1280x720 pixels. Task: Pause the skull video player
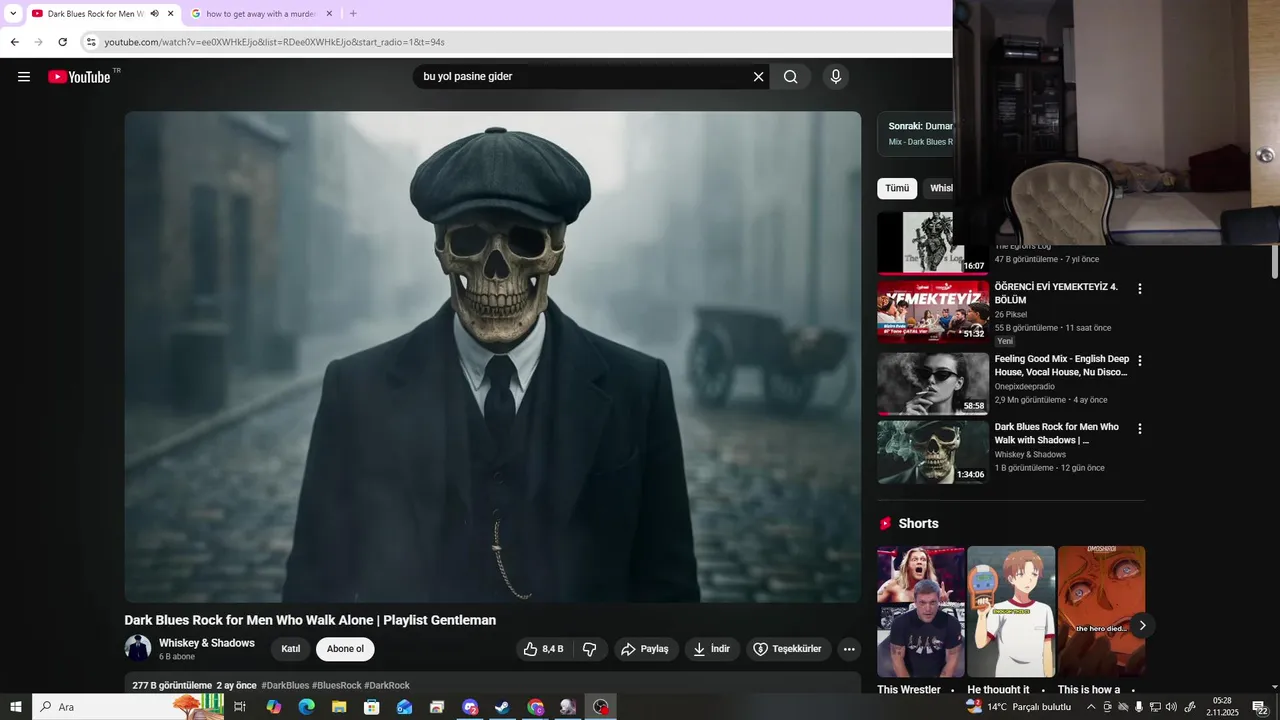point(493,357)
